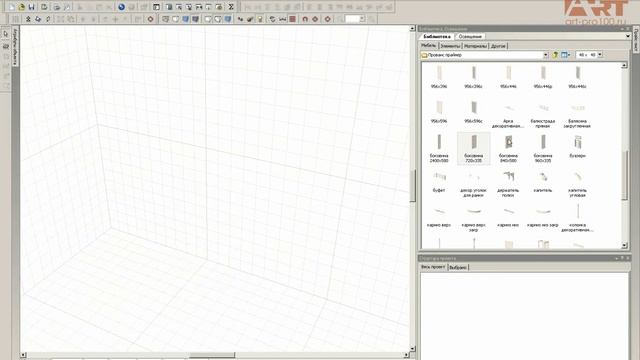Select the Бузери library item
This screenshot has width=640, height=360.
[578, 147]
